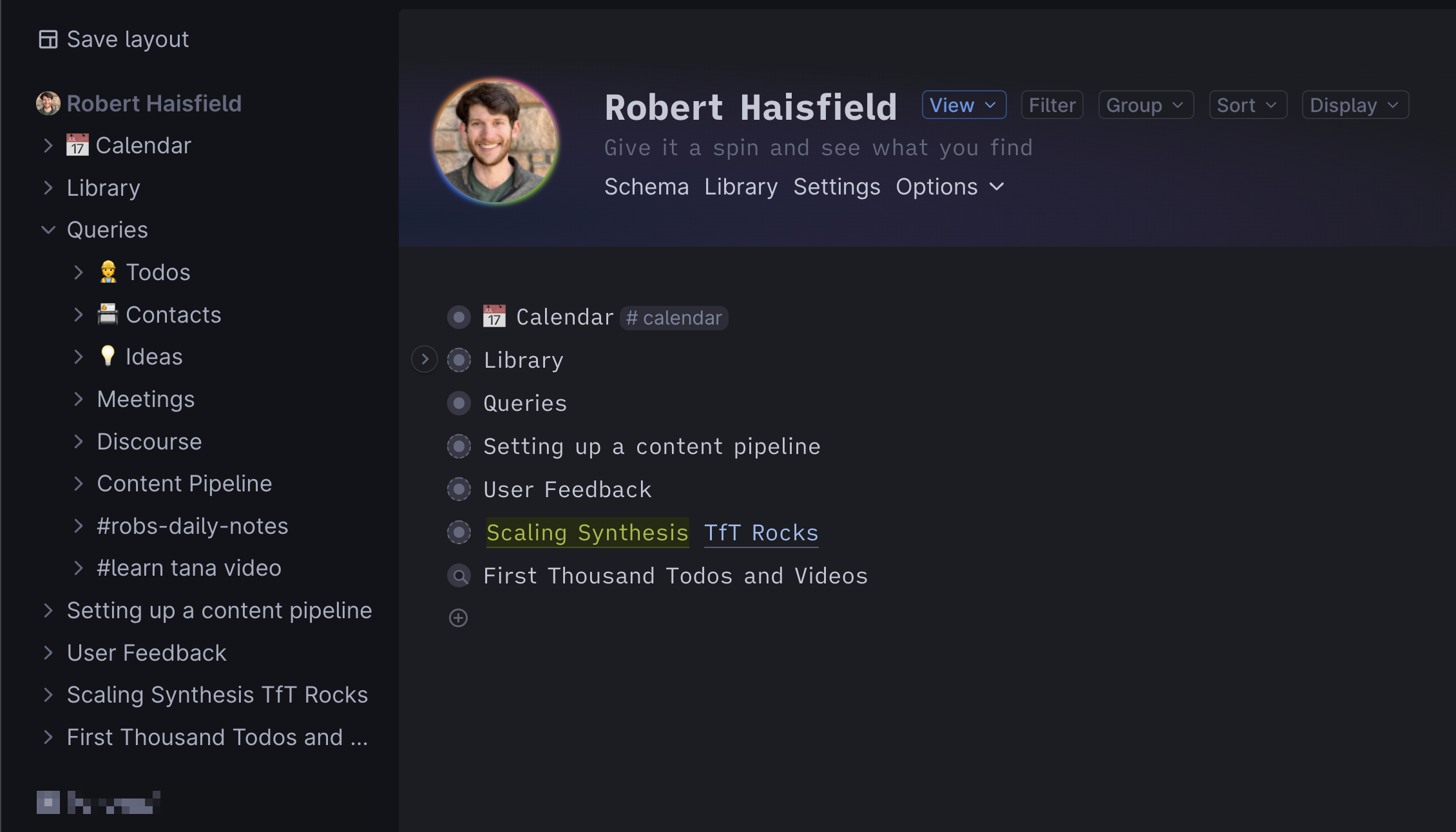Click the Save layout icon
This screenshot has width=1456, height=832.
pos(48,39)
